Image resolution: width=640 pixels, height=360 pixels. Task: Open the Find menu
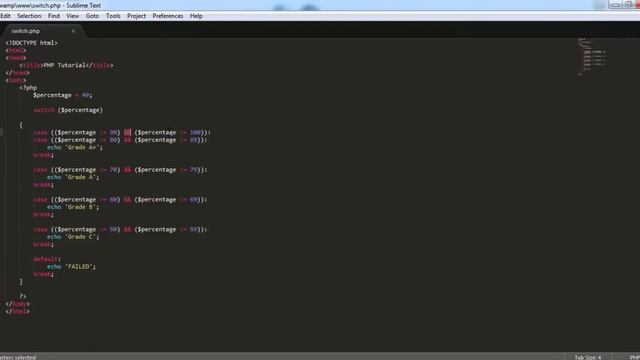pyautogui.click(x=53, y=16)
